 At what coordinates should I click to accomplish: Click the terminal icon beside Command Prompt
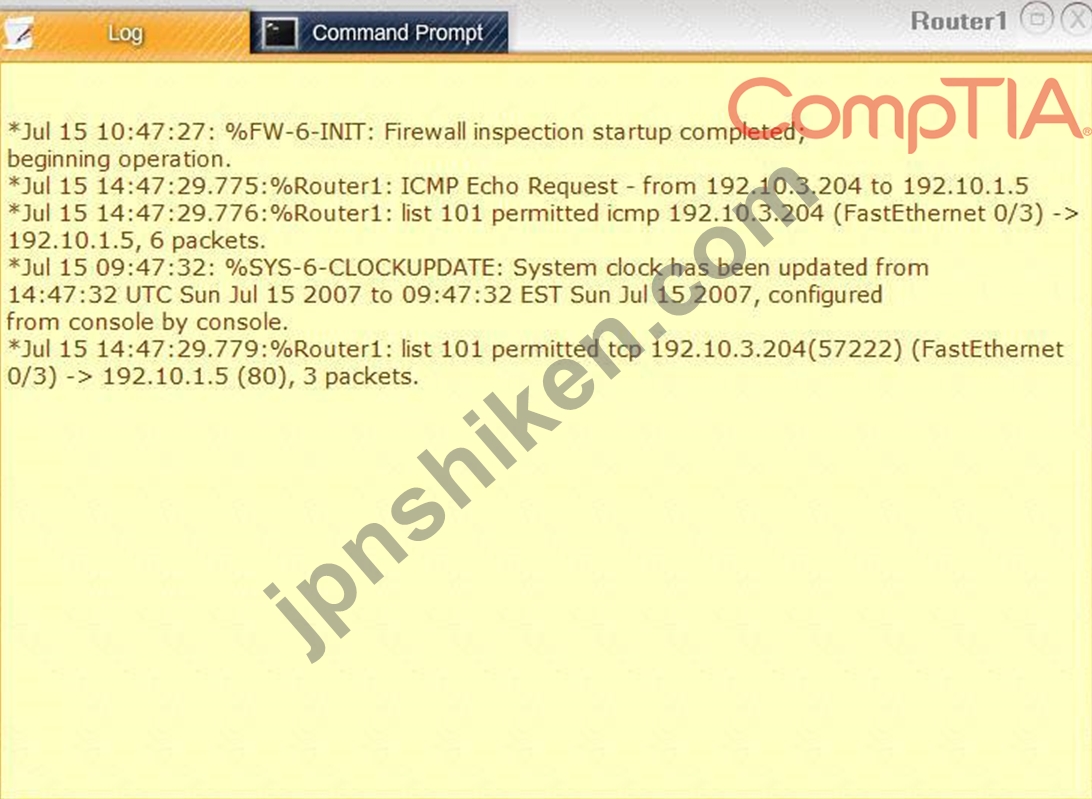click(279, 33)
